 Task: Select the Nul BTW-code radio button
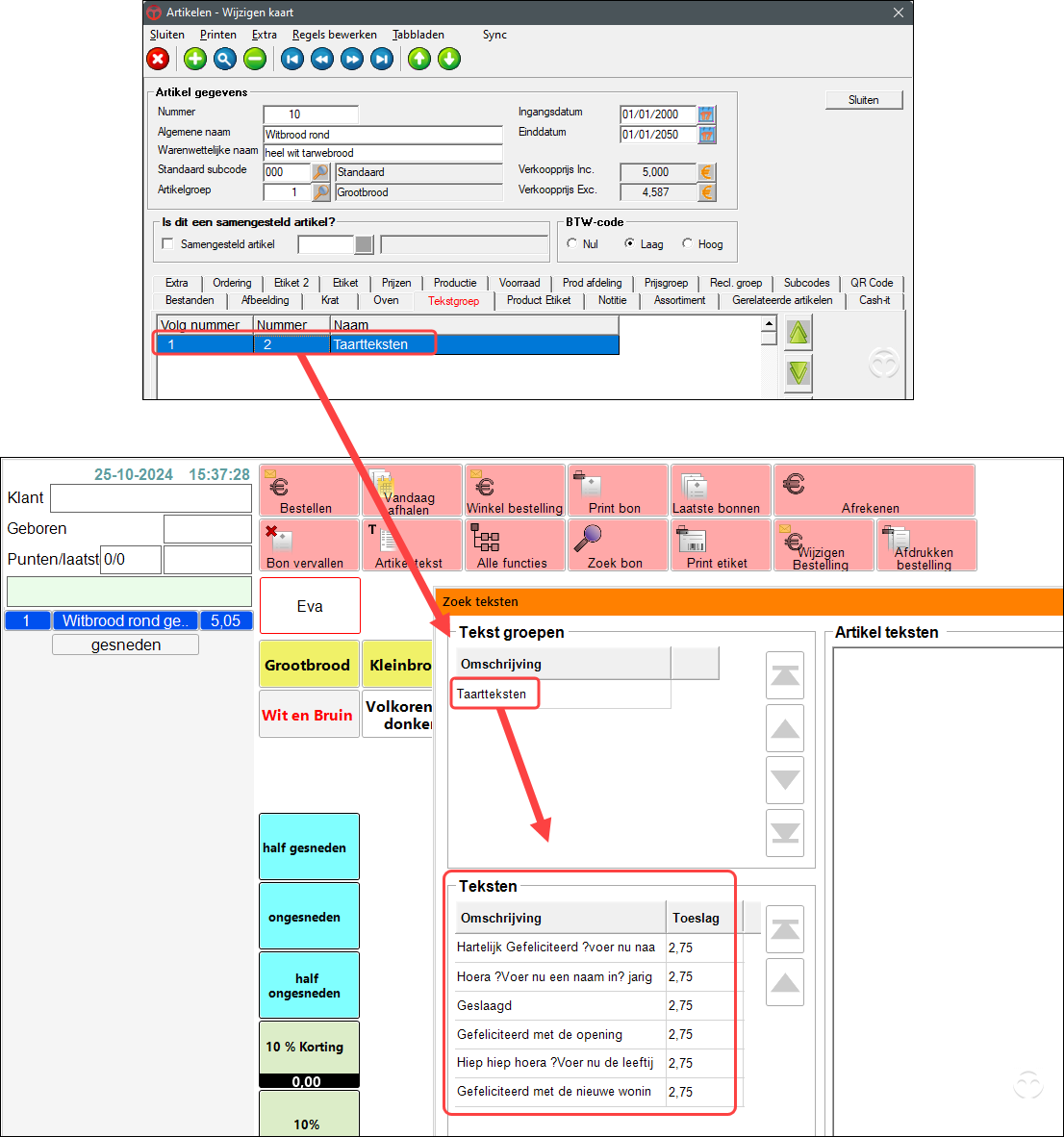572,243
